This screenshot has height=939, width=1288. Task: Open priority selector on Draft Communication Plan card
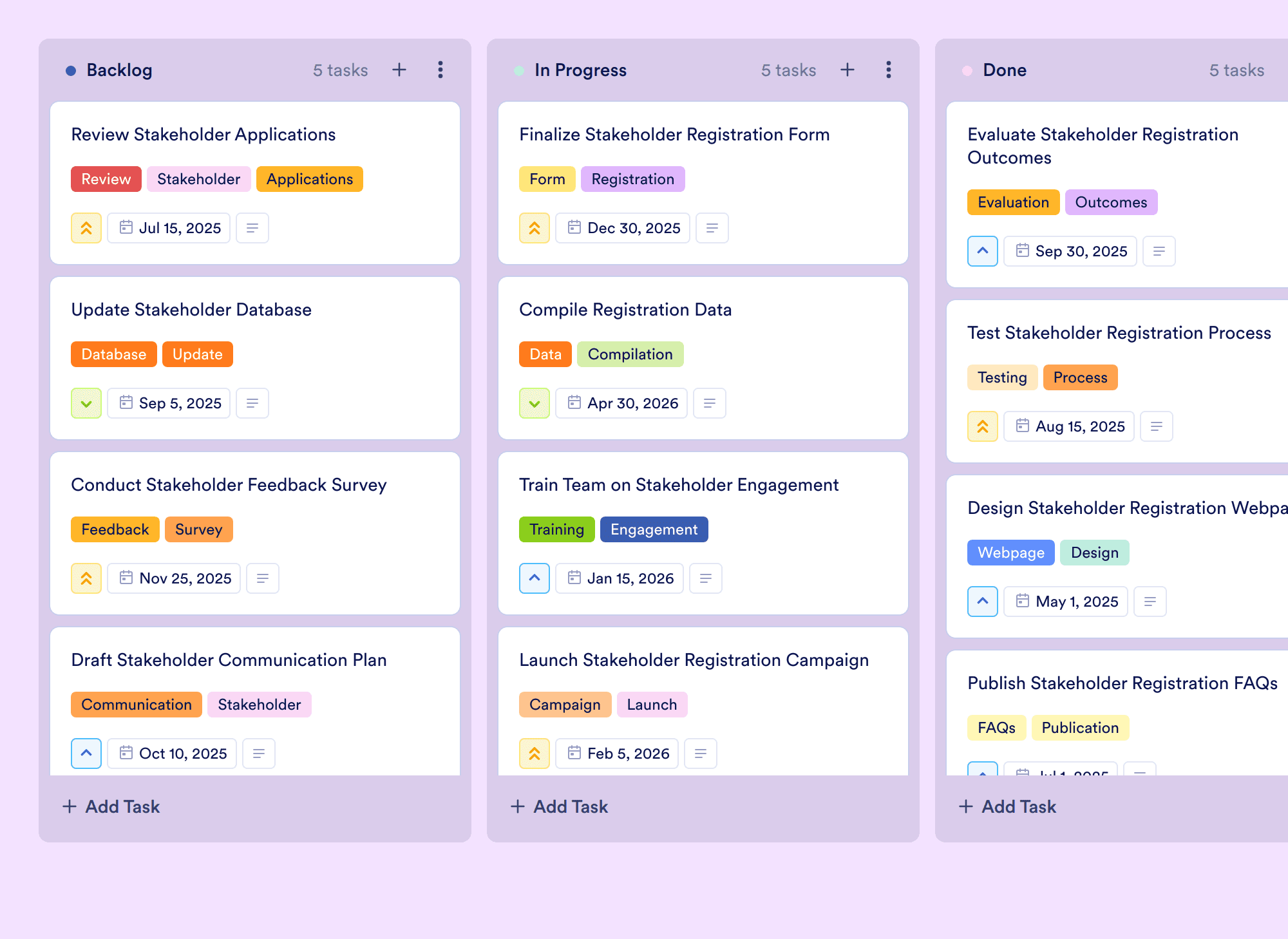tap(86, 754)
